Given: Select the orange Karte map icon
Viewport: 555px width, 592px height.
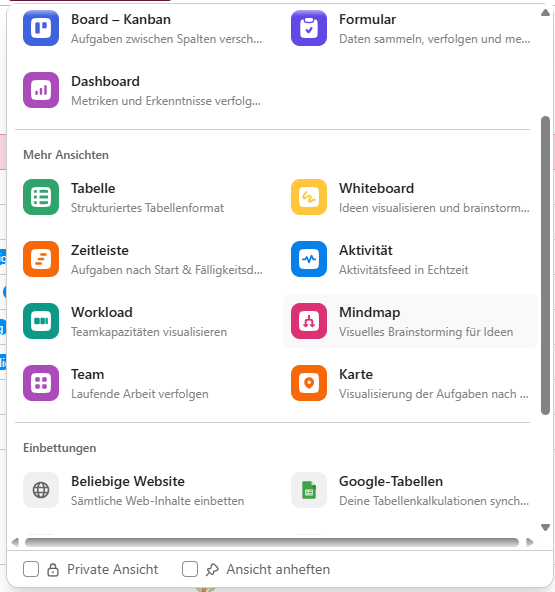Looking at the screenshot, I should click(x=309, y=383).
